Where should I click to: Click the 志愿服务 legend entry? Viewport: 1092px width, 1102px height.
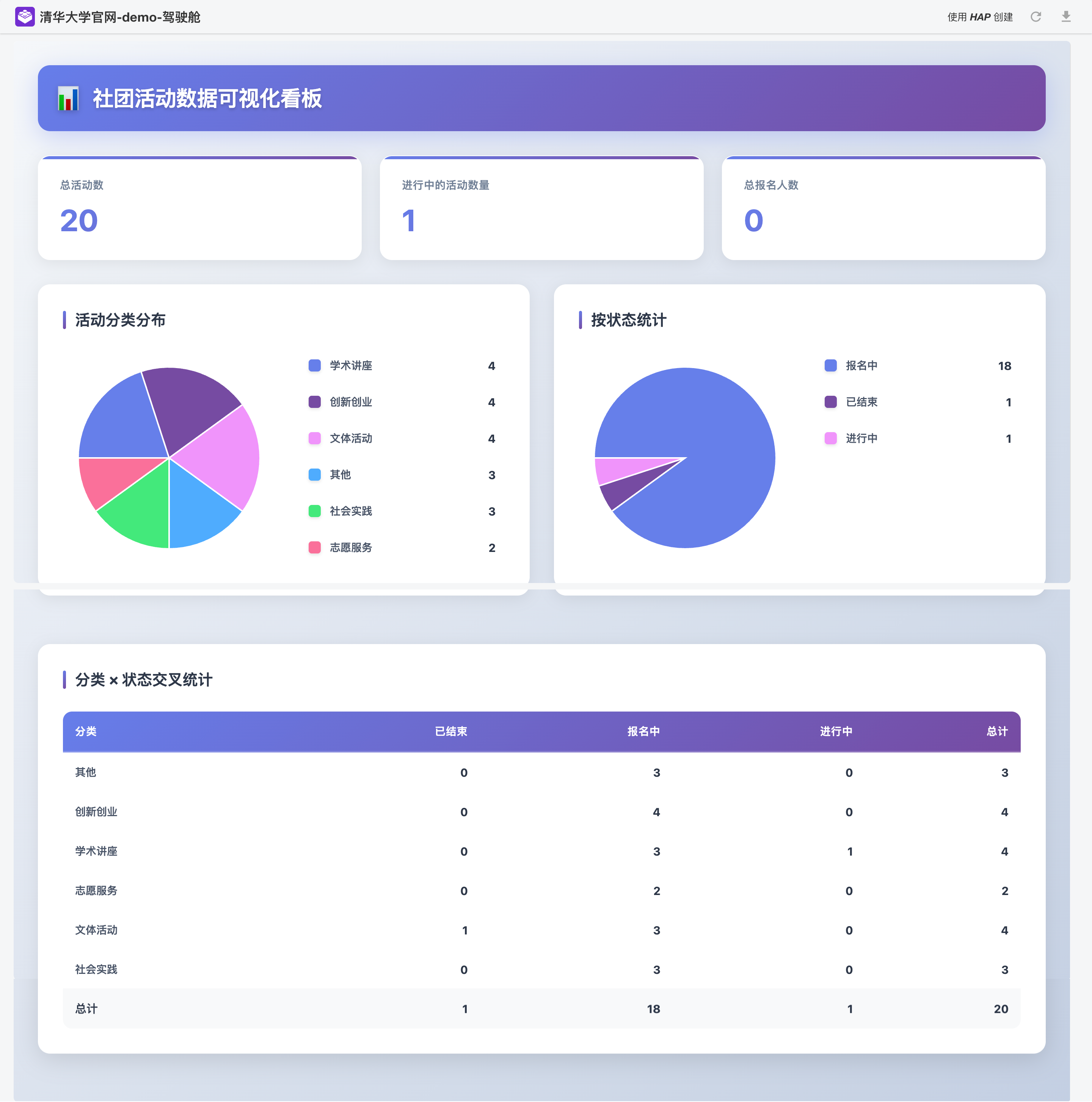[x=350, y=547]
